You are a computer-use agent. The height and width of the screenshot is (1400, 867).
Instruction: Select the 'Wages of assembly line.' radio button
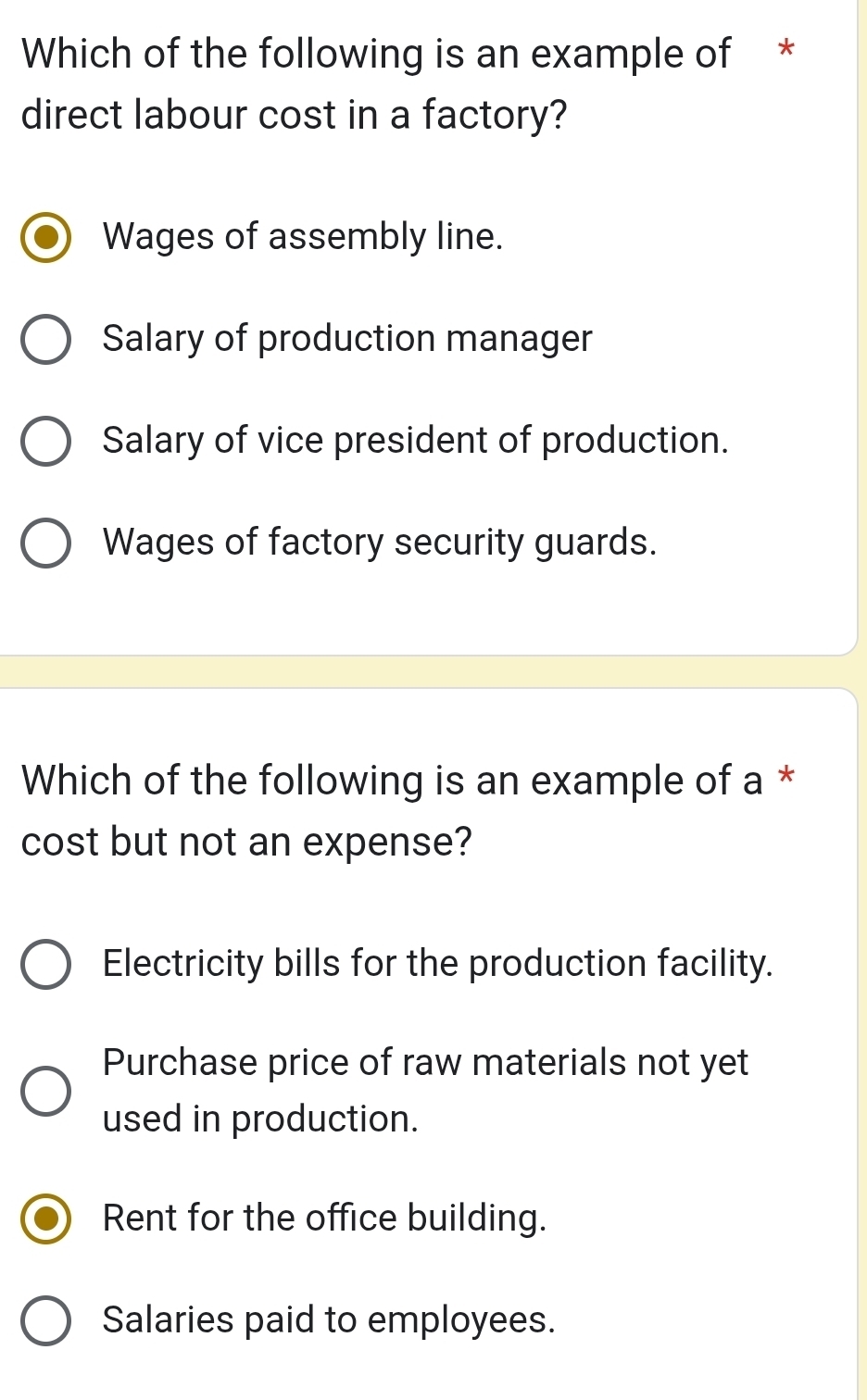tap(45, 238)
